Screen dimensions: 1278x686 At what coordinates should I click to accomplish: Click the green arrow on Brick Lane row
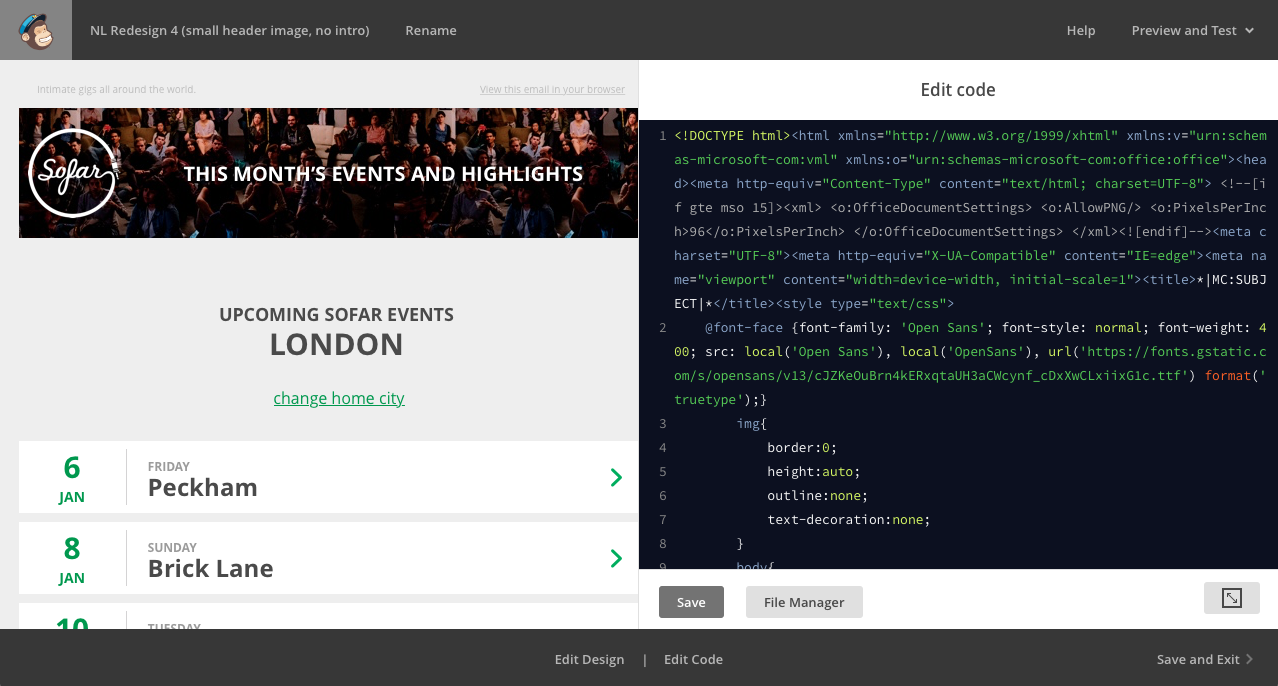[x=616, y=559]
